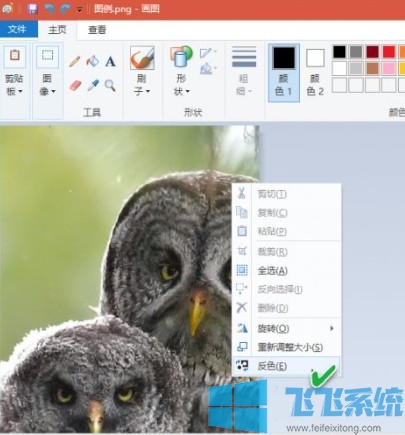Open the 文件 file menu
This screenshot has width=405, height=435.
(18, 29)
